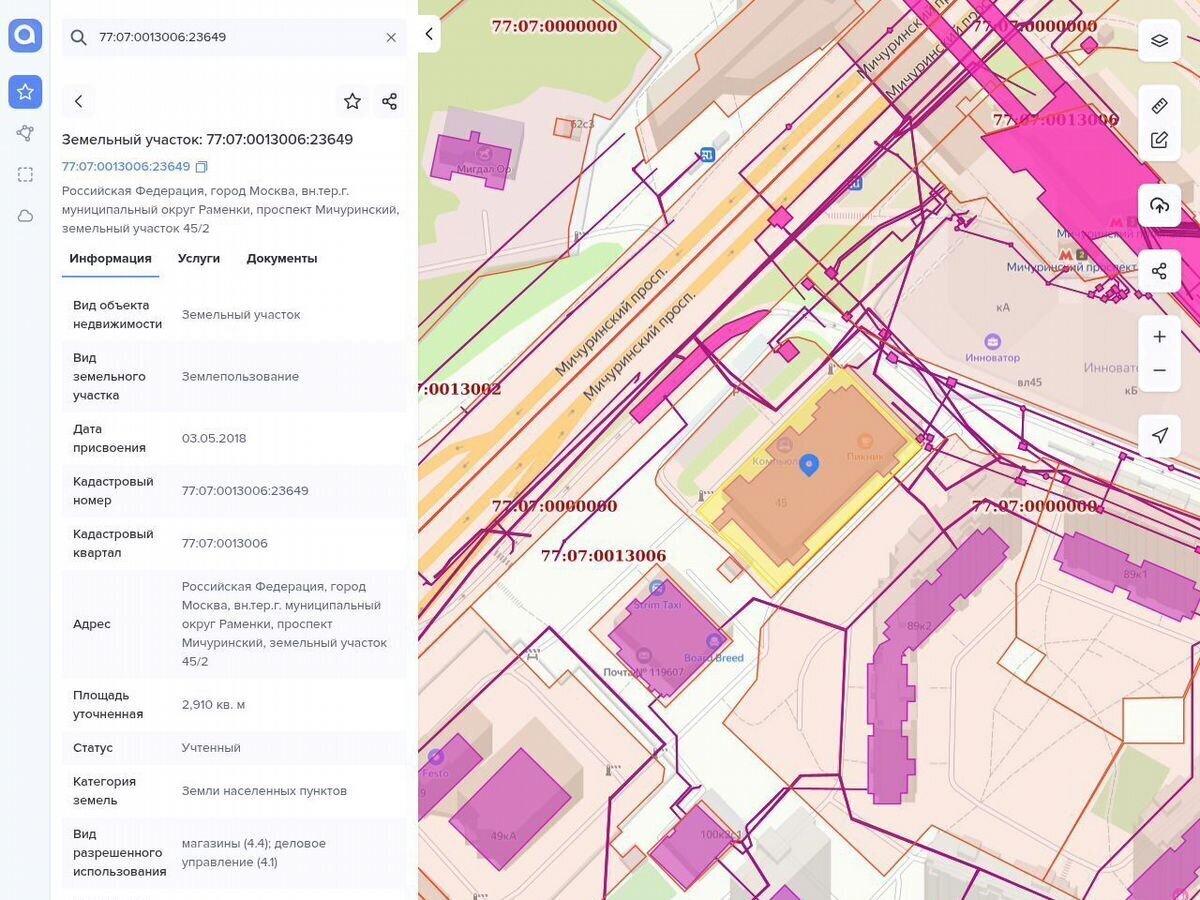Viewport: 1200px width, 900px height.
Task: Select the date value 03.05.2018
Action: (214, 438)
